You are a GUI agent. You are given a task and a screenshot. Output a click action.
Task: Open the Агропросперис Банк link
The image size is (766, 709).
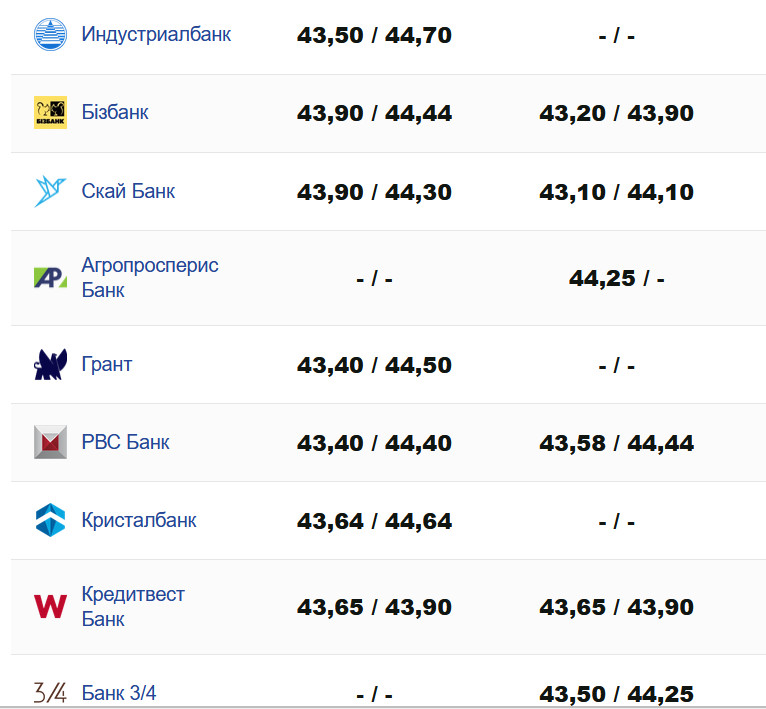coord(149,277)
